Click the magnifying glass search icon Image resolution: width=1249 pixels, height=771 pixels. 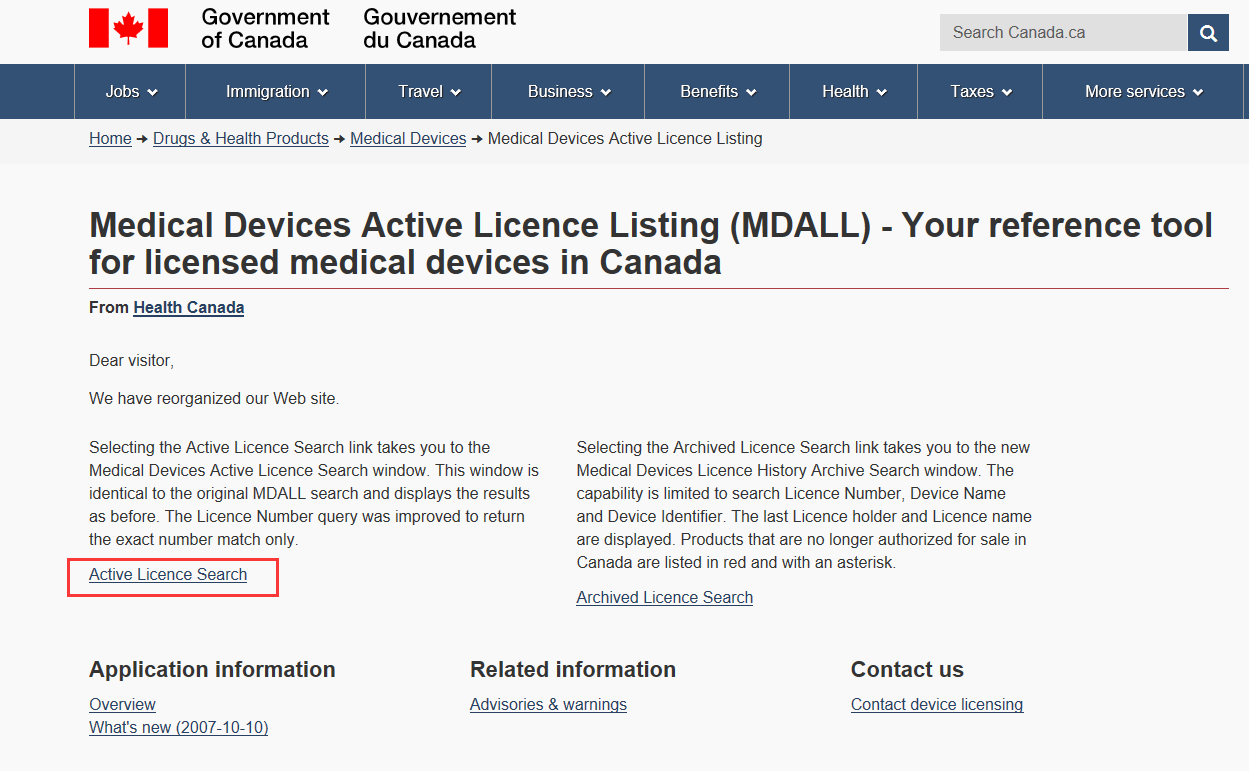tap(1208, 33)
